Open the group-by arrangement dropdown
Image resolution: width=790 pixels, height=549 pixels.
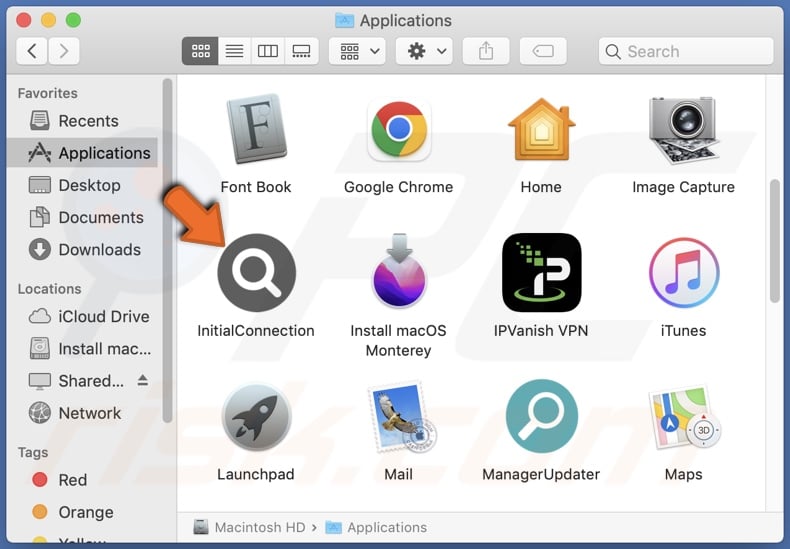tap(357, 51)
